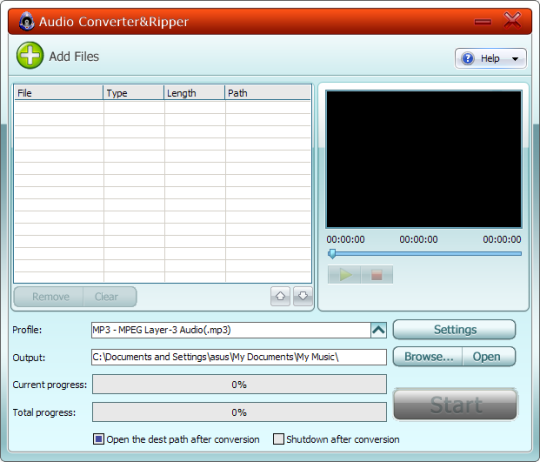This screenshot has width=540, height=462.
Task: Move selected file up with arrow icon
Action: (x=280, y=296)
